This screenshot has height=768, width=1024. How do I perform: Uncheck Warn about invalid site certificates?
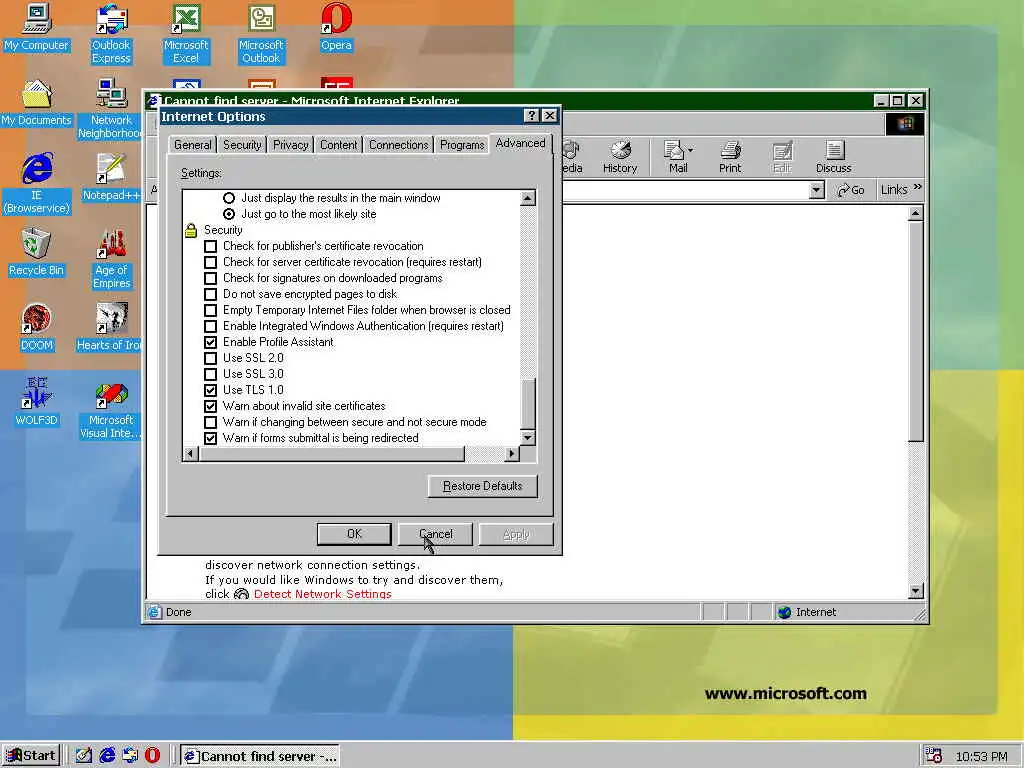coord(210,406)
